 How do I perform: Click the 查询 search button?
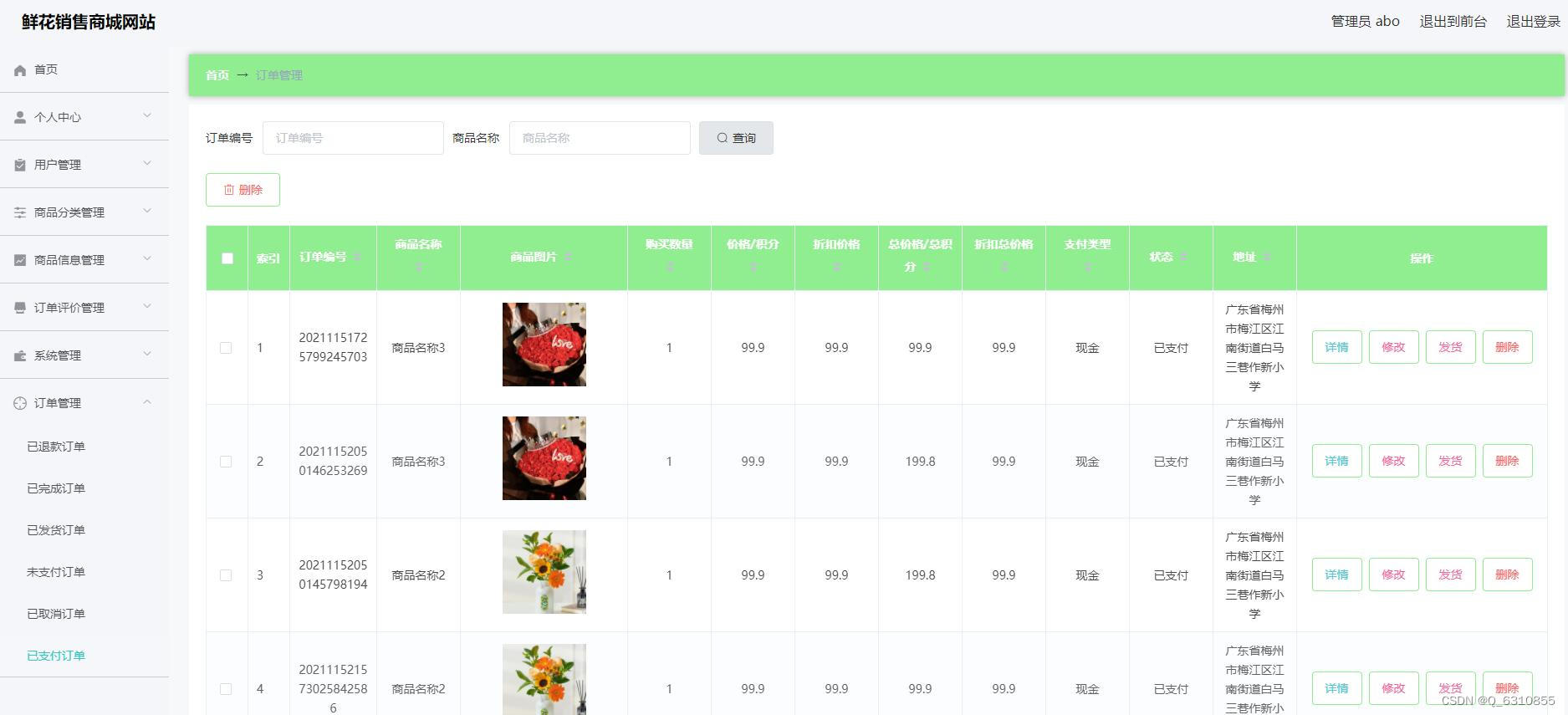pos(736,138)
